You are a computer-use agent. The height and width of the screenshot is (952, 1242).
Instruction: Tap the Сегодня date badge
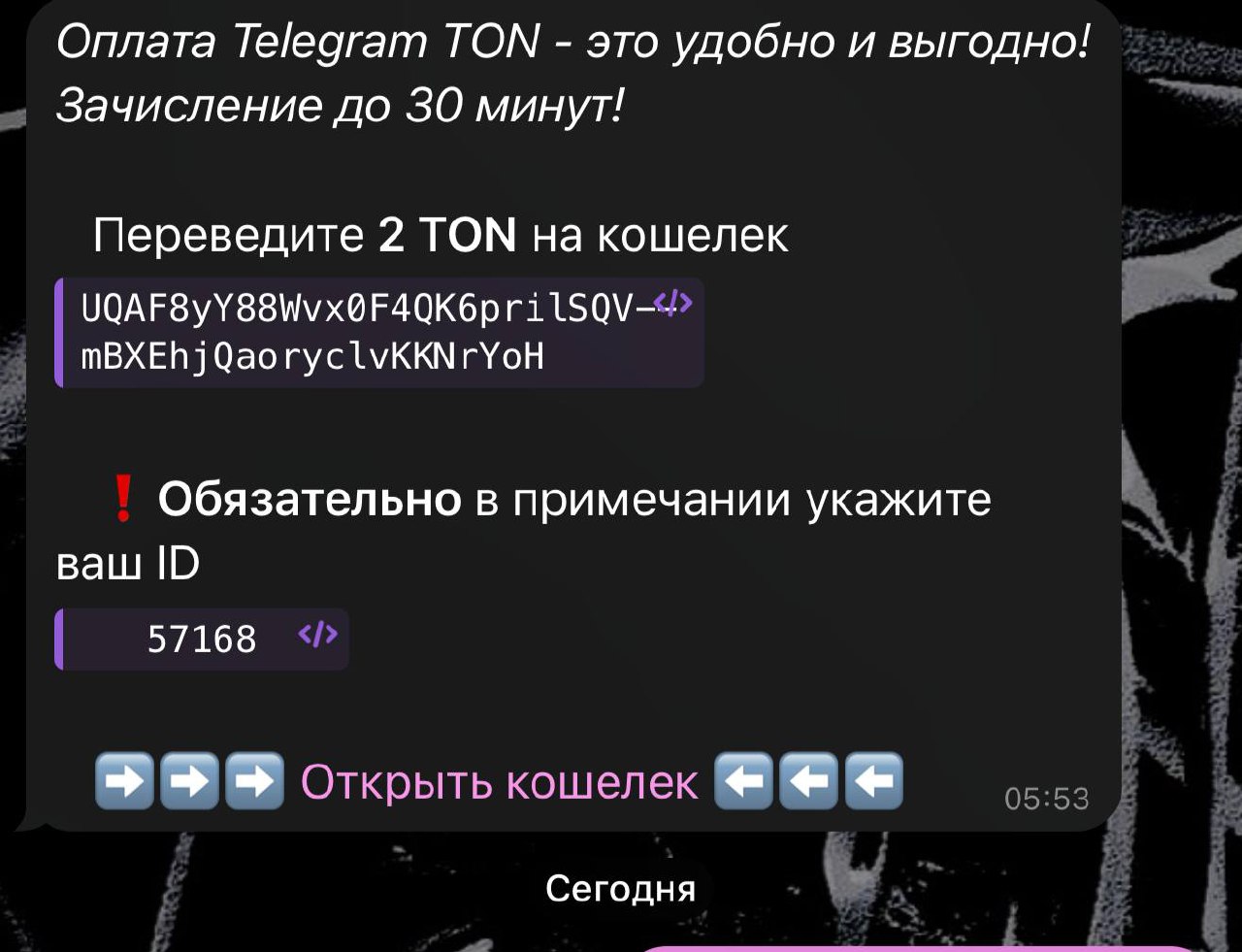[621, 888]
